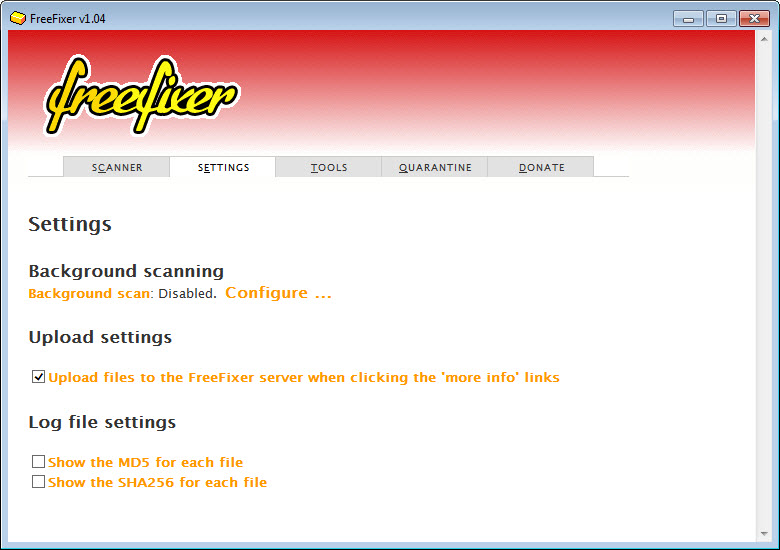The height and width of the screenshot is (550, 780).
Task: Click the FreeFixer title bar app icon
Action: click(x=18, y=18)
